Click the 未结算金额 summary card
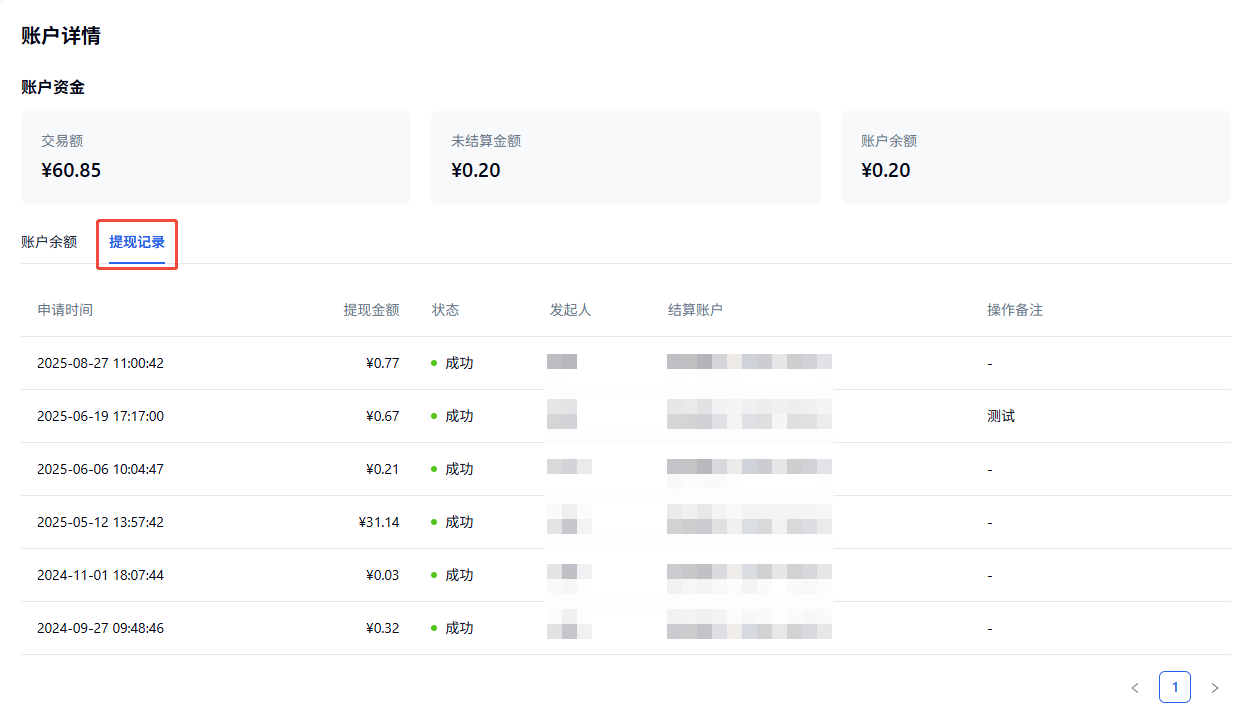 625,157
